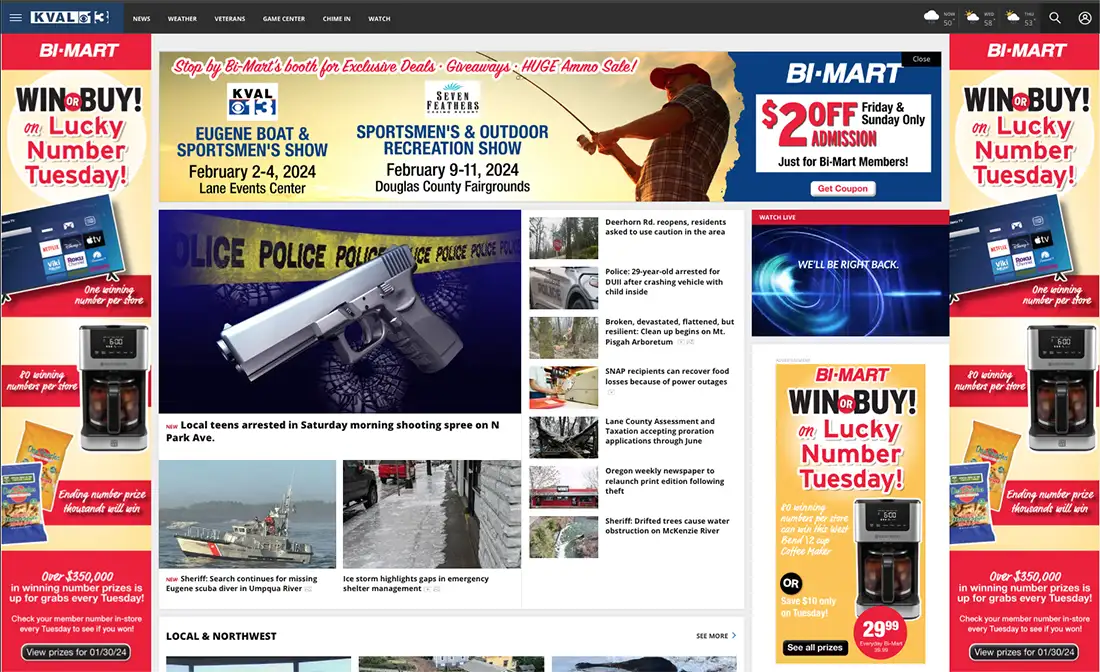Screen dimensions: 1100x672
Task: Open the Game Center menu
Action: pos(283,19)
